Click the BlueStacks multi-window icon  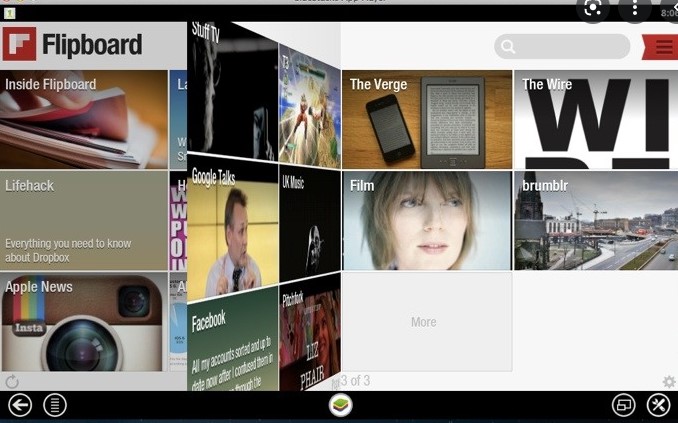tap(624, 405)
